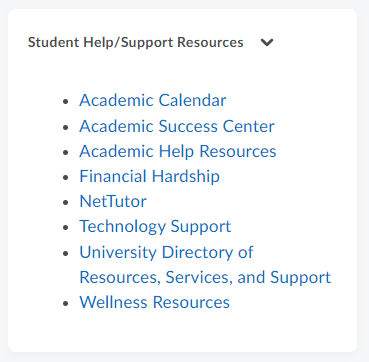
Task: Collapse the Student Help/Support Resources widget chevron
Action: coord(267,43)
